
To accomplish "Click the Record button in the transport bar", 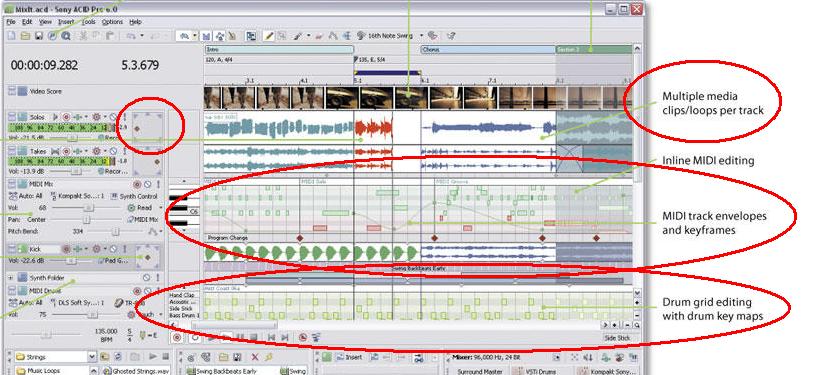I will pyautogui.click(x=177, y=338).
